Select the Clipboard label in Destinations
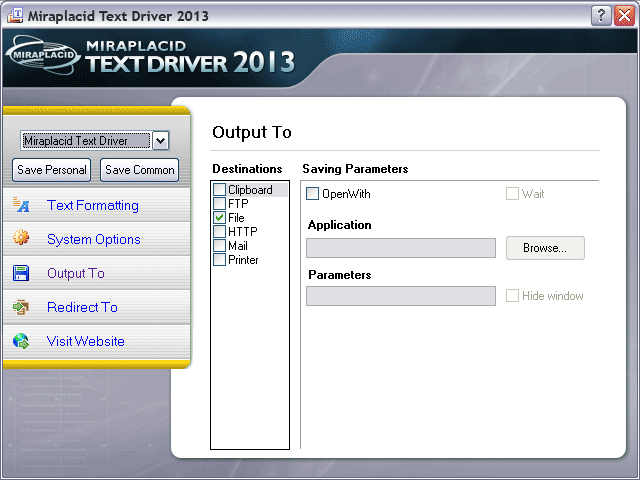Screen dimensions: 640x480 click(250, 190)
